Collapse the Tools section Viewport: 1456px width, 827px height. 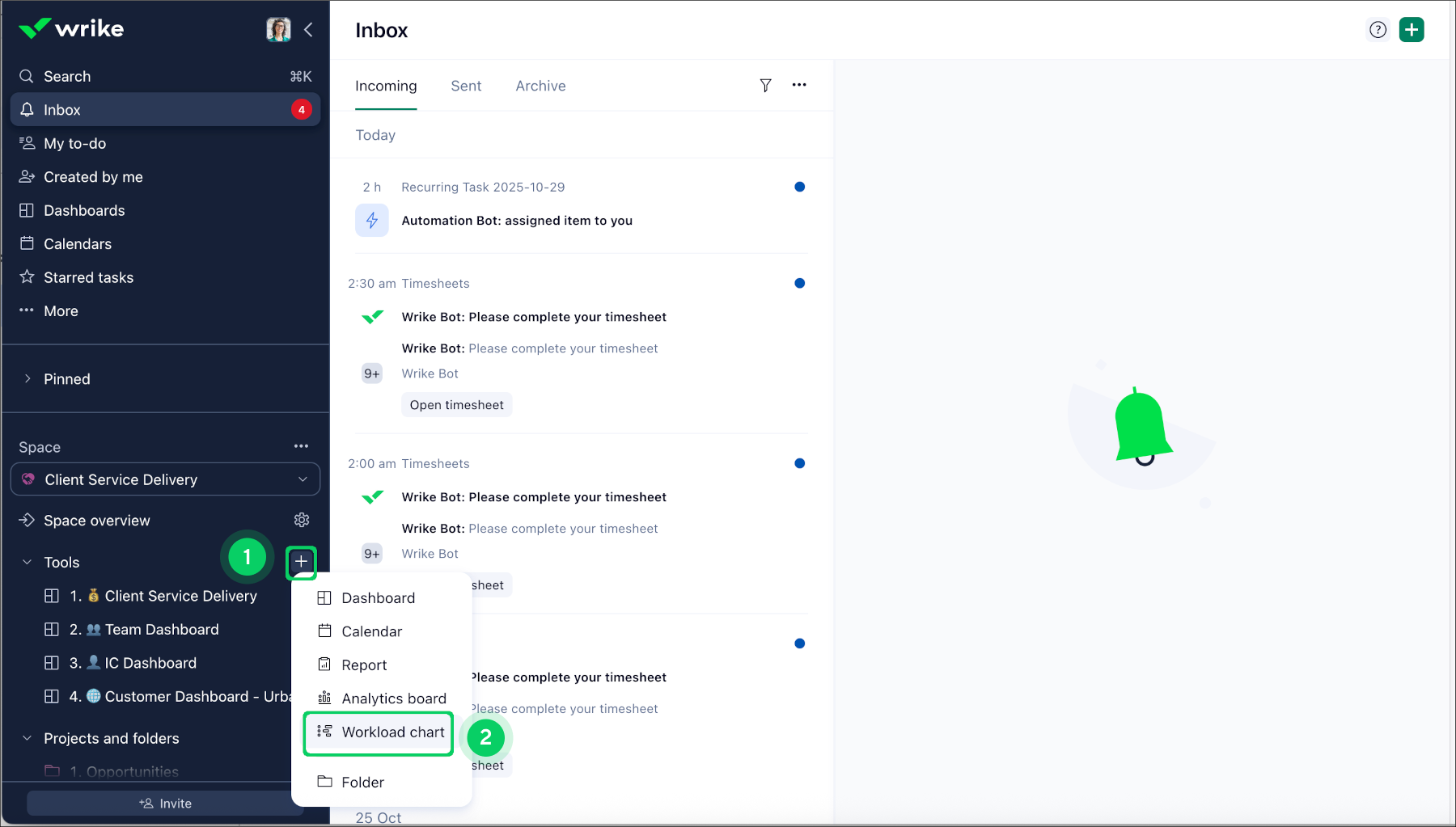tap(27, 562)
